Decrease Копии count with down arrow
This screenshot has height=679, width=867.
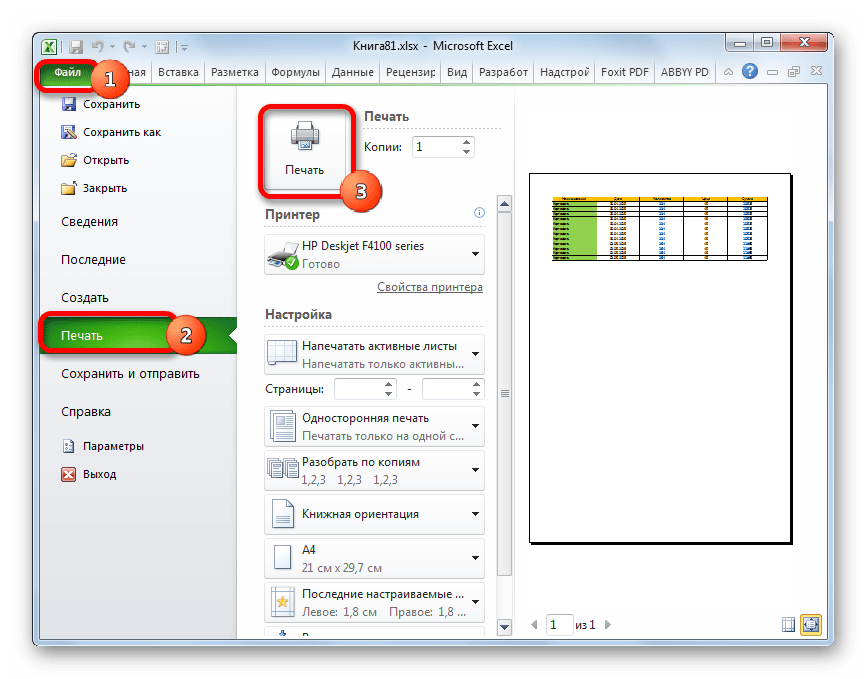point(467,152)
